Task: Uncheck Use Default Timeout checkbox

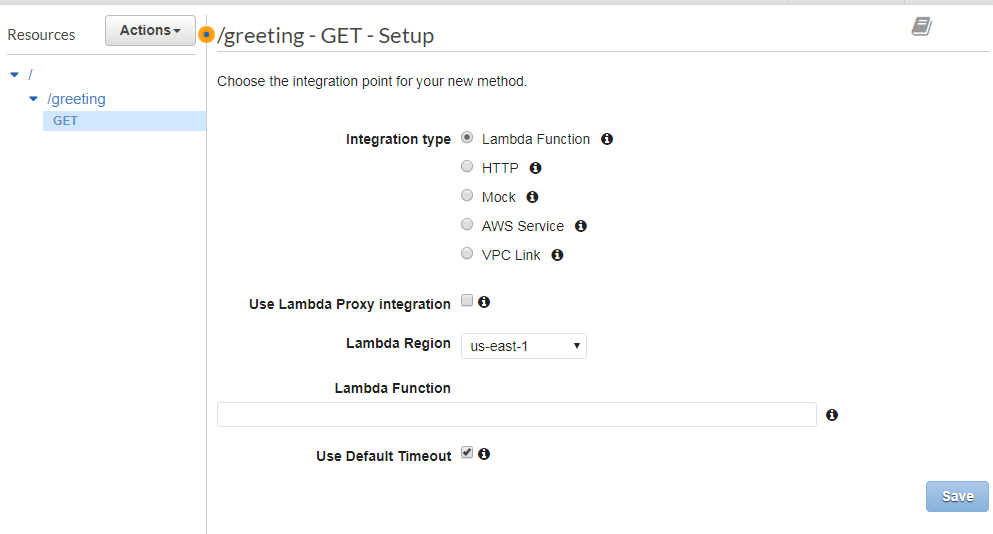Action: click(x=467, y=452)
